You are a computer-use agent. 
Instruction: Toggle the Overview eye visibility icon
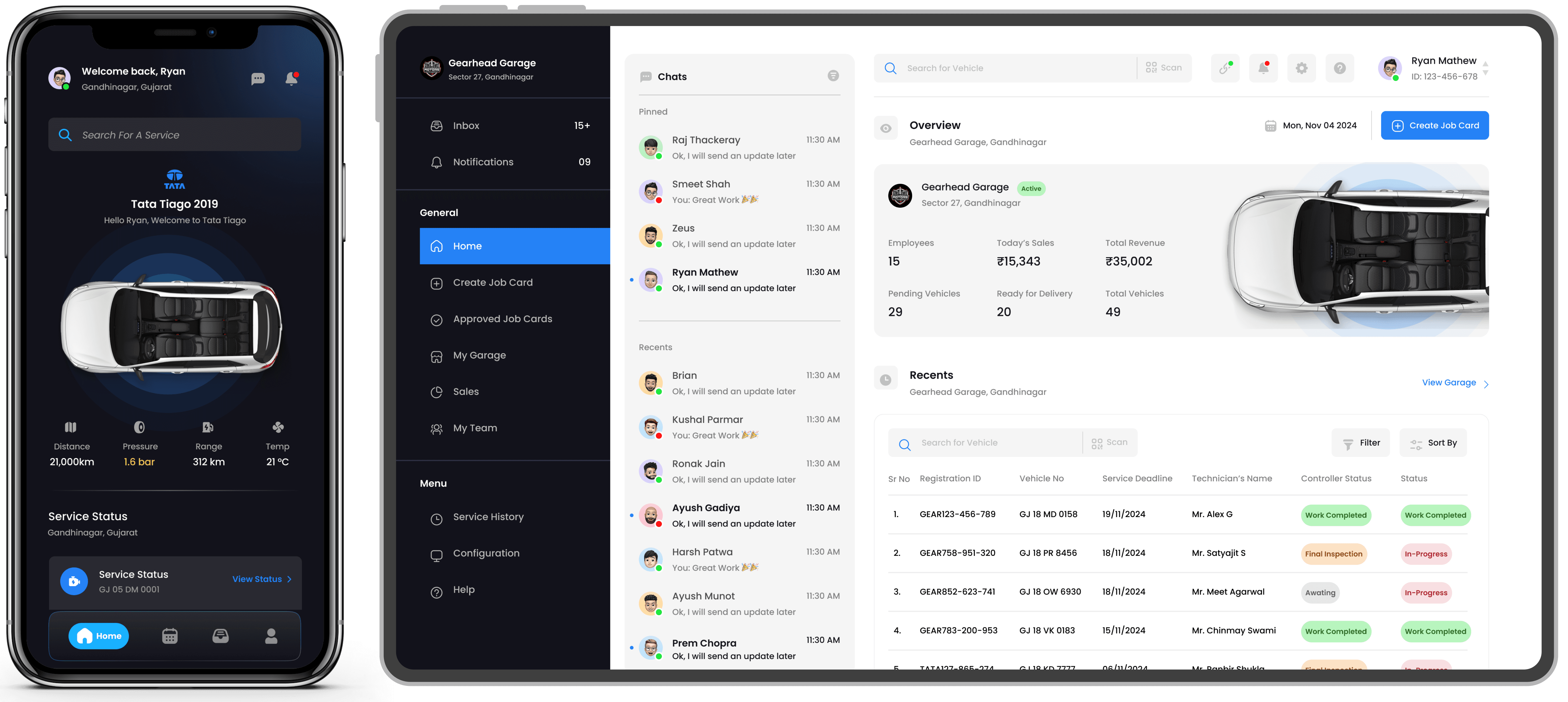pos(886,128)
